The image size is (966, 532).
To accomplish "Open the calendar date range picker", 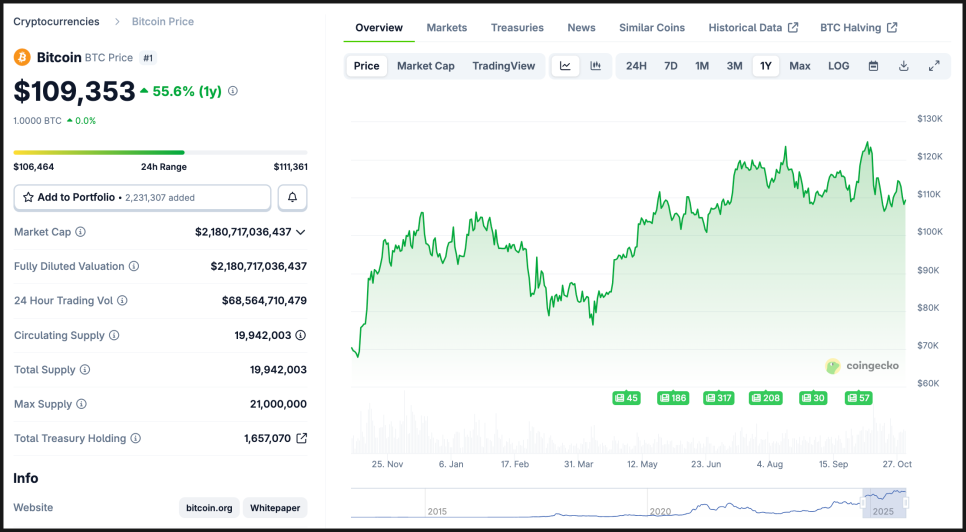I will point(873,66).
